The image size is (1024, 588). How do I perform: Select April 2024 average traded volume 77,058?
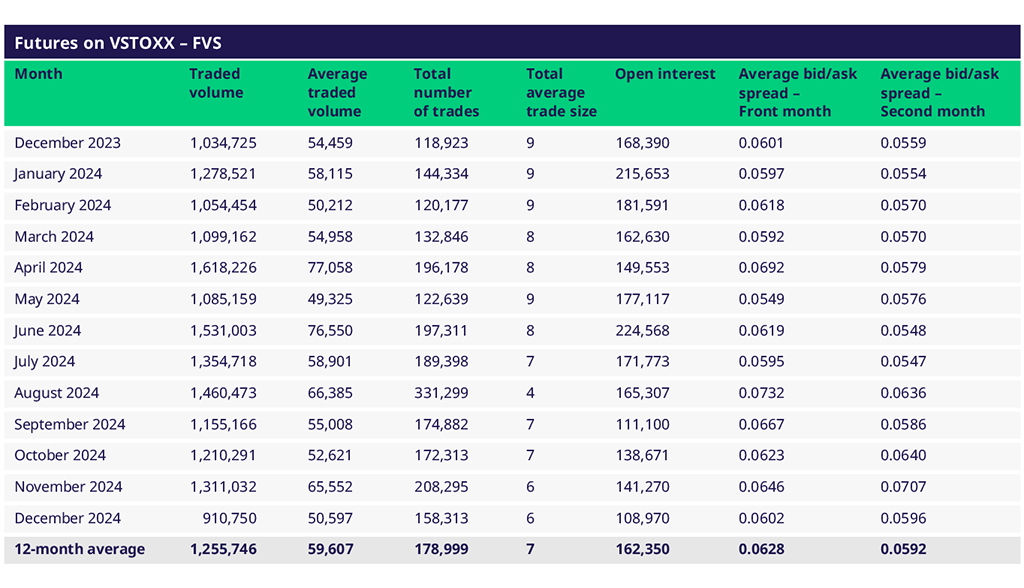(x=330, y=268)
